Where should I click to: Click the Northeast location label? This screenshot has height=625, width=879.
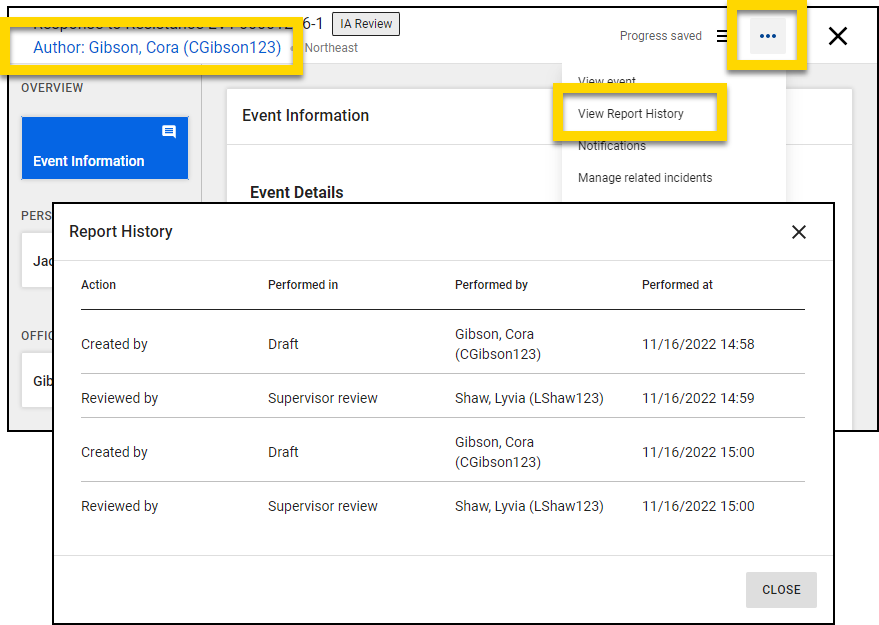pos(331,47)
